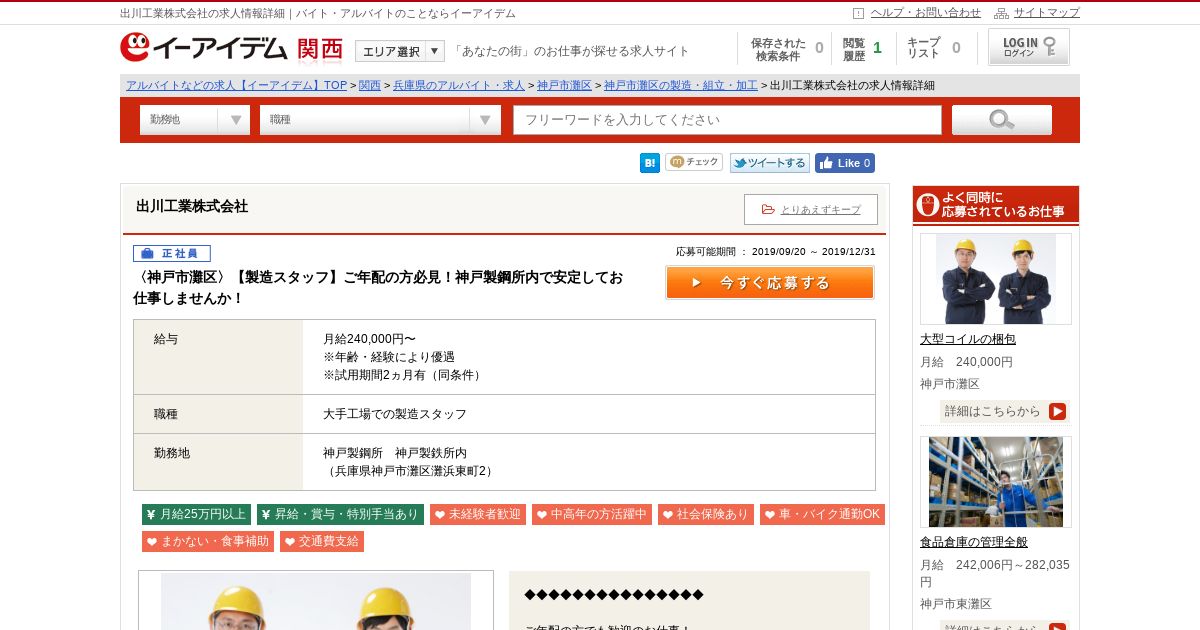Click the e-aidem 関西 site logo
This screenshot has width=1200, height=630.
click(231, 48)
